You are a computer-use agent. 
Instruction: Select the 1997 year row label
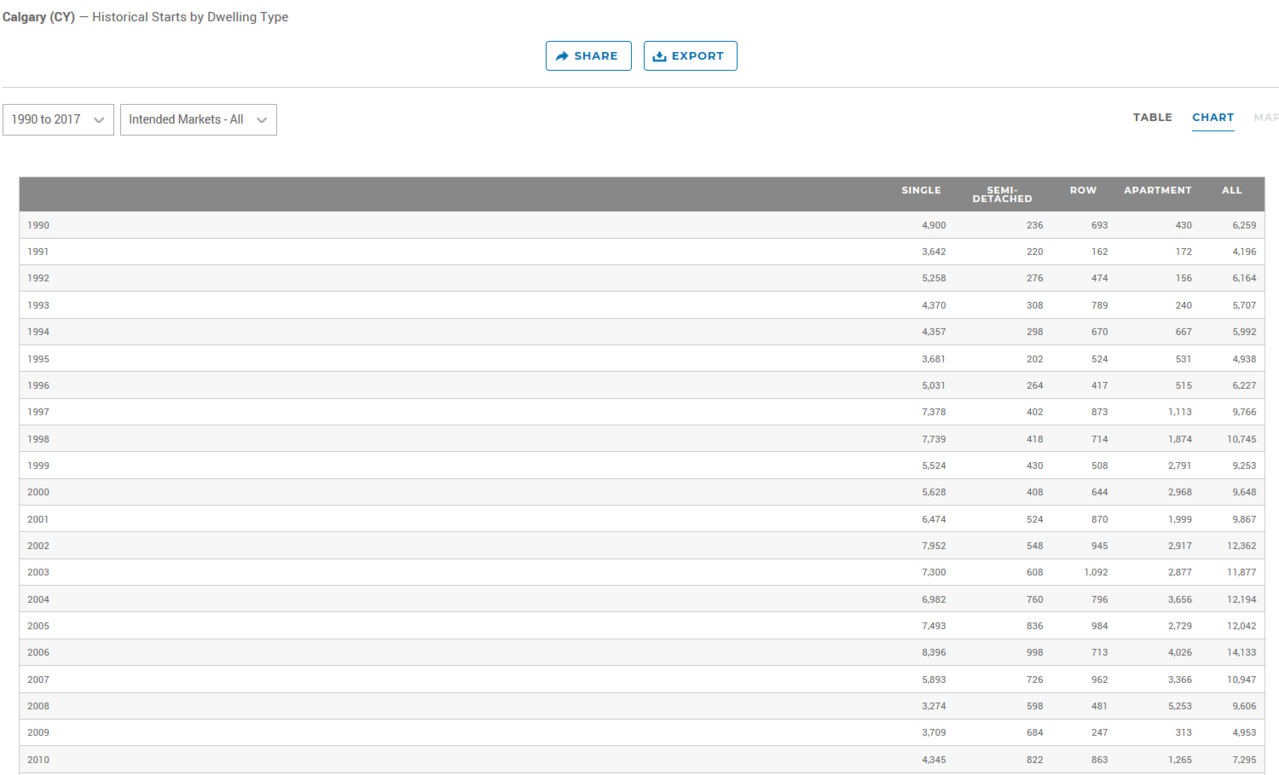(38, 412)
